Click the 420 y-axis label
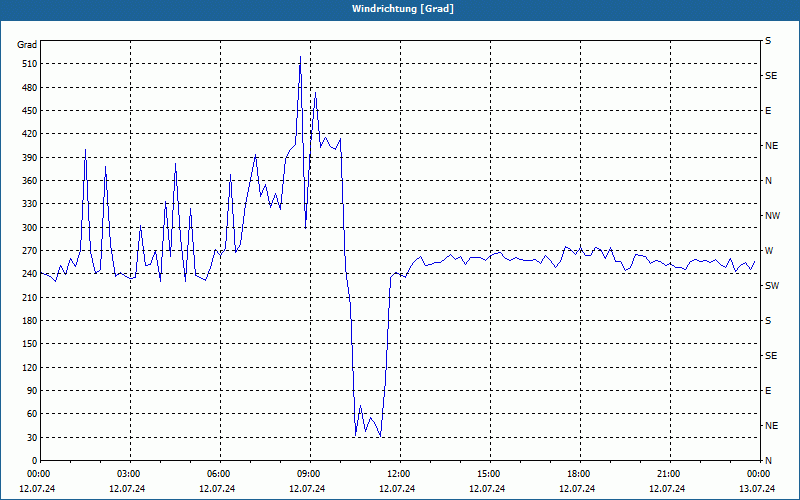800x500 pixels. pos(30,134)
